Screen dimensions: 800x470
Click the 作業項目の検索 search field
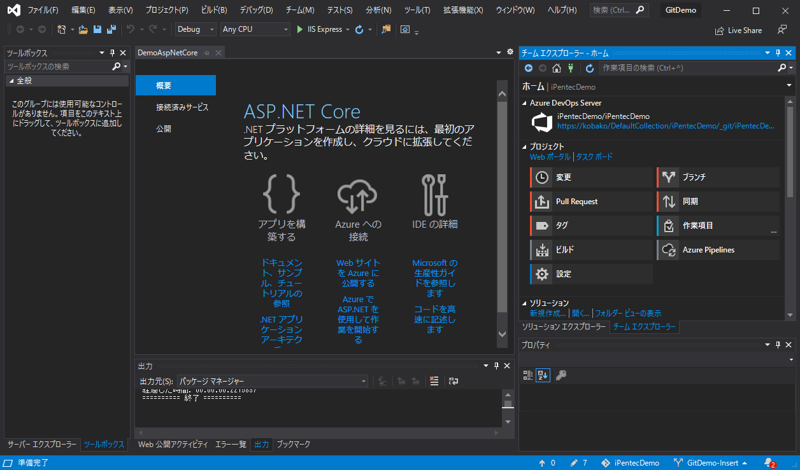[x=689, y=68]
